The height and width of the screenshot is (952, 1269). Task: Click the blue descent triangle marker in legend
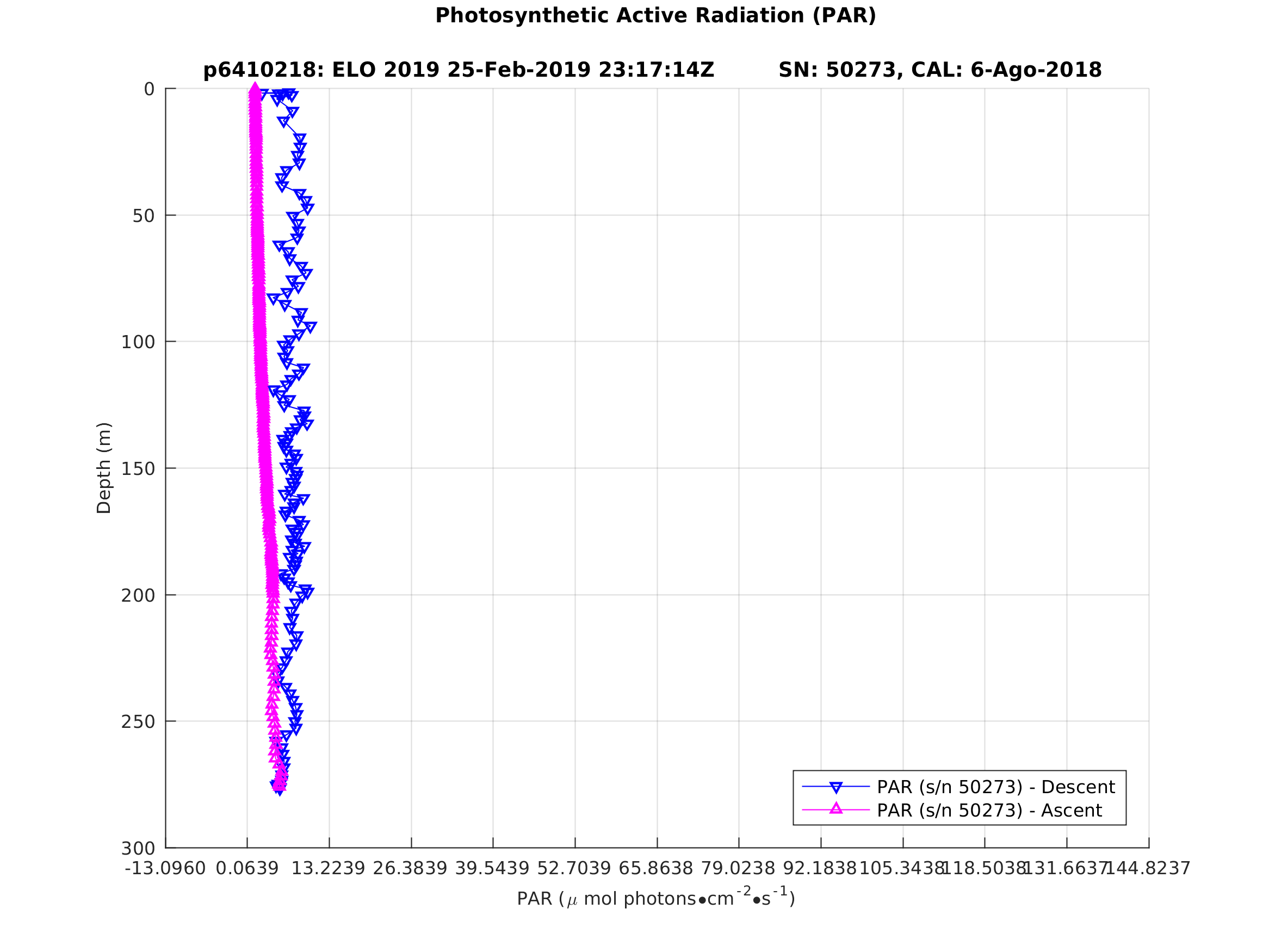pos(836,787)
